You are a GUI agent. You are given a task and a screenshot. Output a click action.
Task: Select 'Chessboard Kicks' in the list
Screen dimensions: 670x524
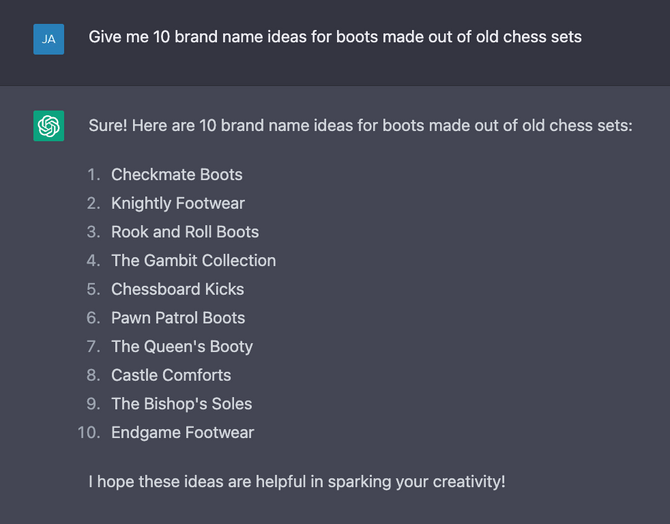tap(177, 289)
